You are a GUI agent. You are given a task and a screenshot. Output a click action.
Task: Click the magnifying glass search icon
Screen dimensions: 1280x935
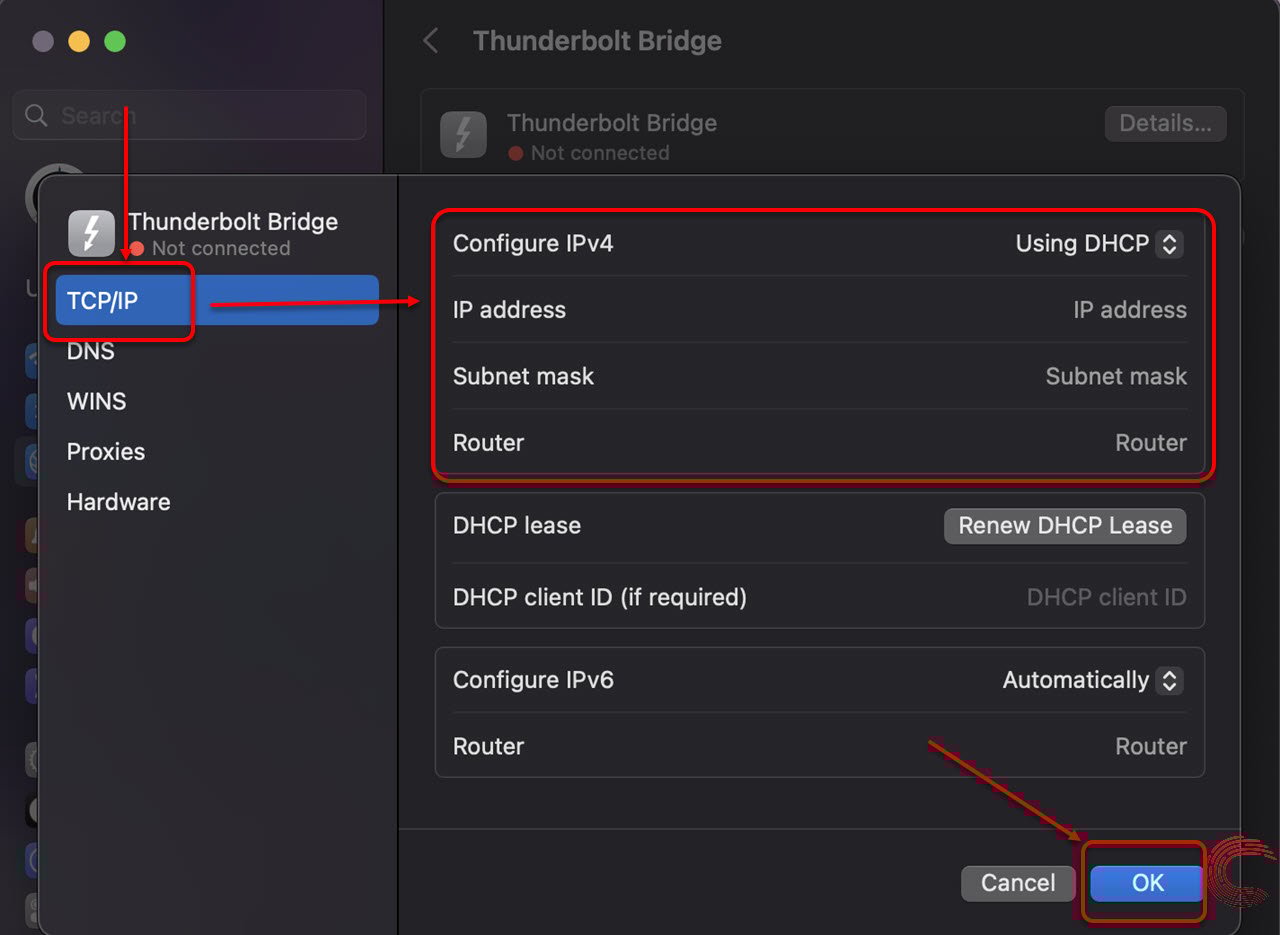(x=36, y=116)
